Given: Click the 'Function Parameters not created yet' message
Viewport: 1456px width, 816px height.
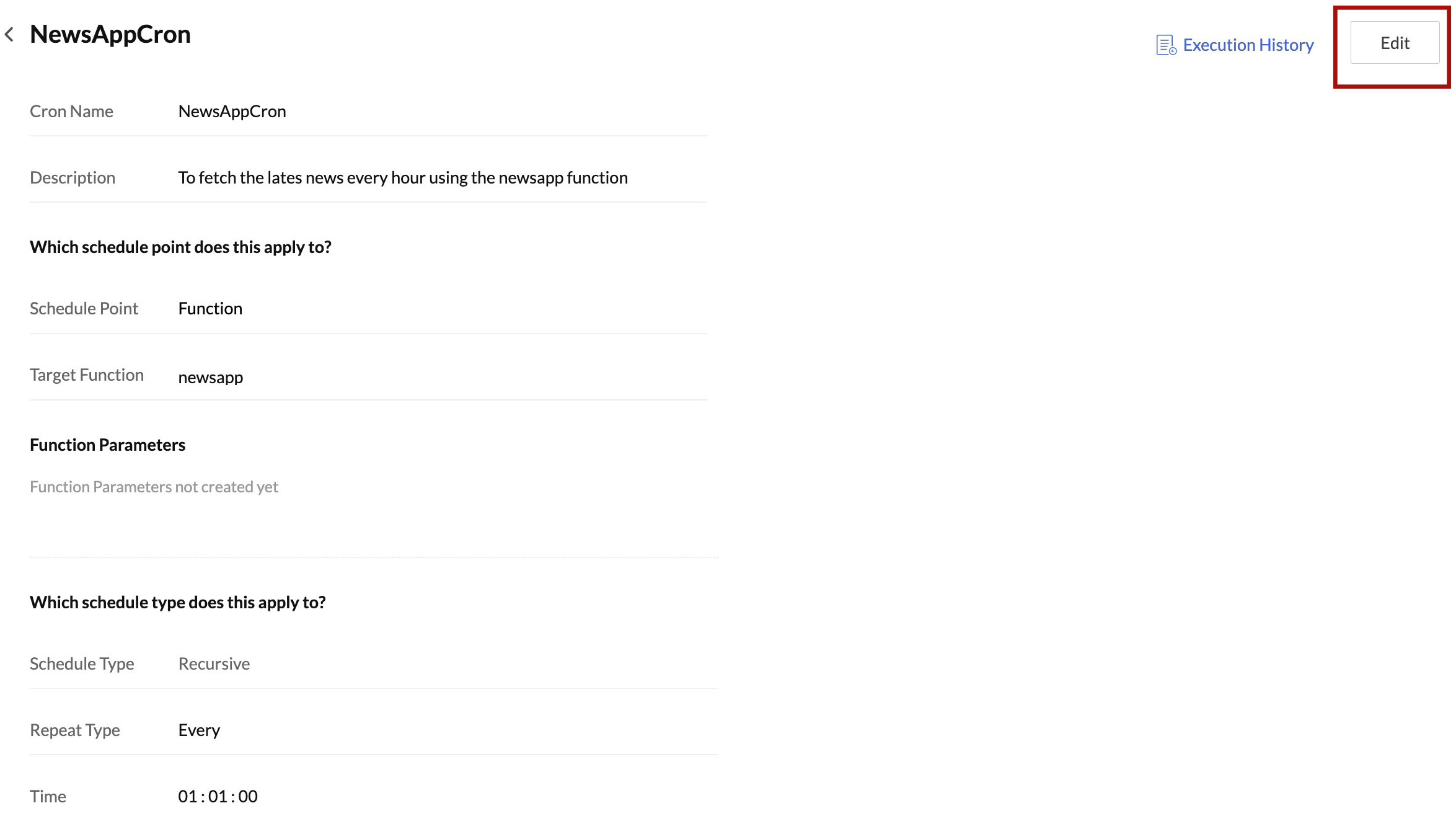Looking at the screenshot, I should [x=154, y=487].
